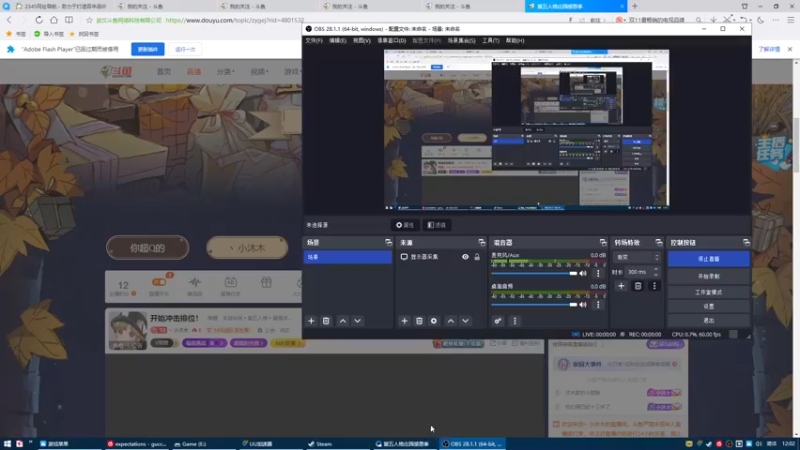Viewport: 800px width, 450px height.
Task: Click the OBS preview canvas
Action: point(527,130)
